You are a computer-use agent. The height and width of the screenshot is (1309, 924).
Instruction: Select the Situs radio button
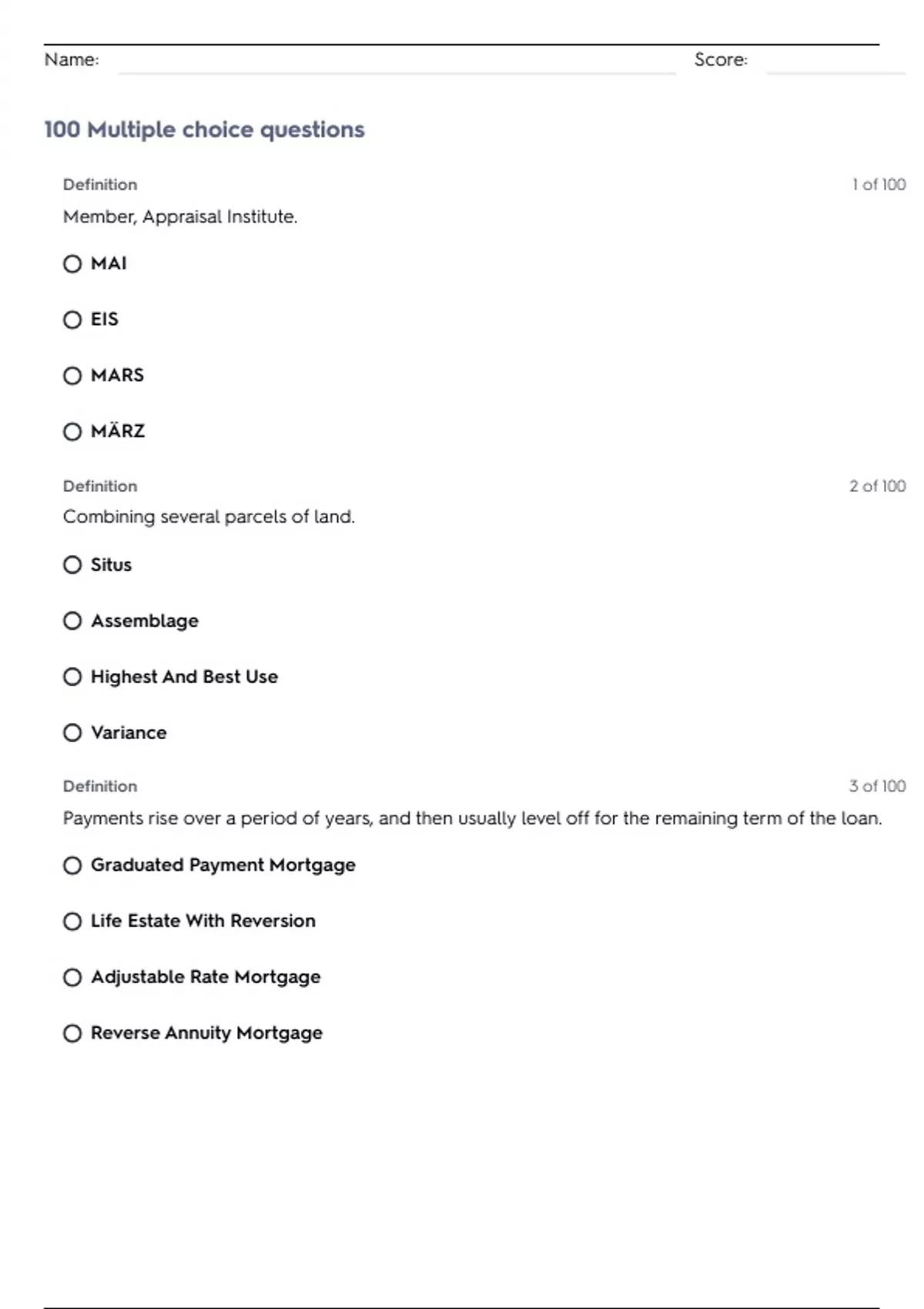pyautogui.click(x=72, y=565)
